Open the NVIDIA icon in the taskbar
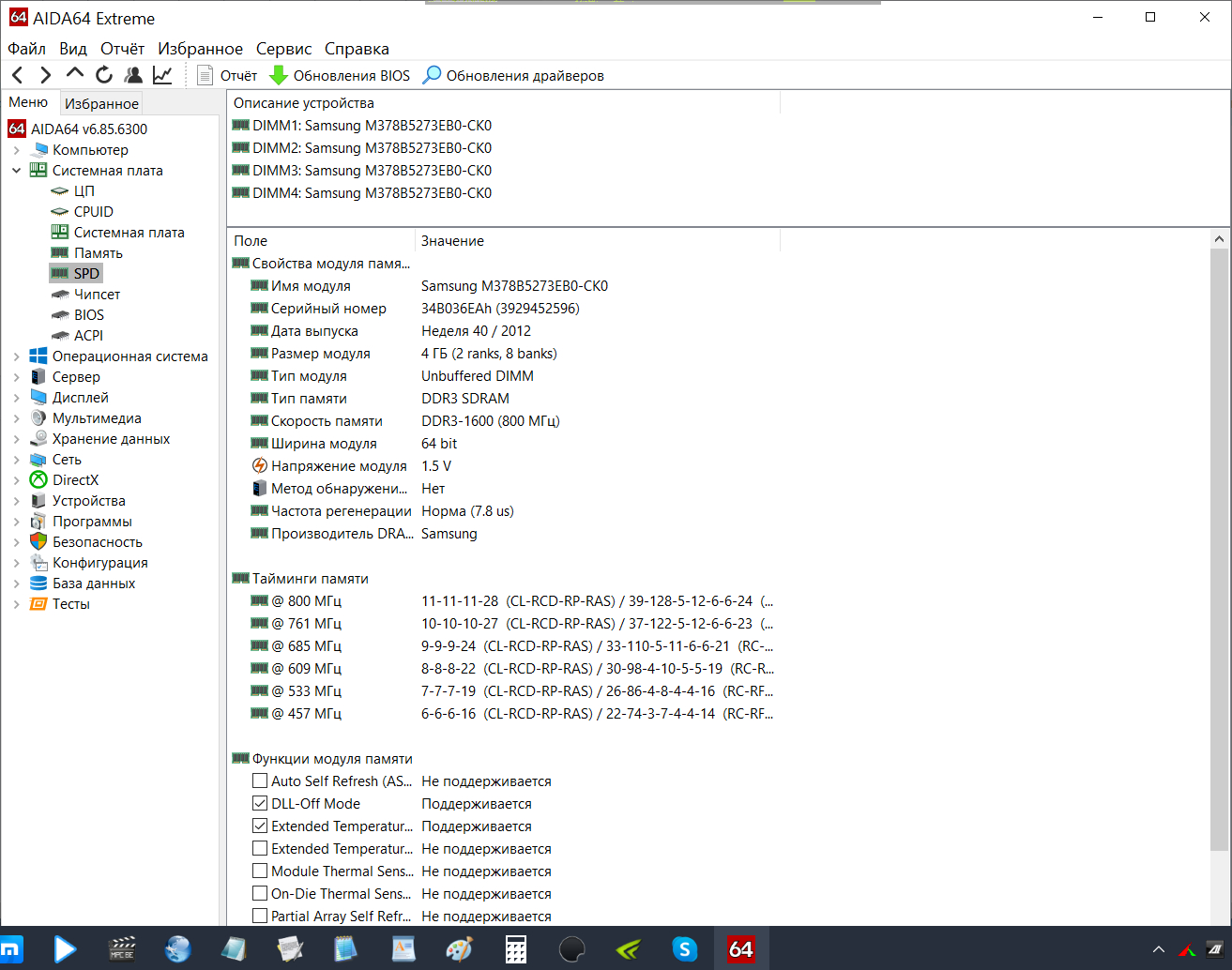The width and height of the screenshot is (1232, 970). 629,949
